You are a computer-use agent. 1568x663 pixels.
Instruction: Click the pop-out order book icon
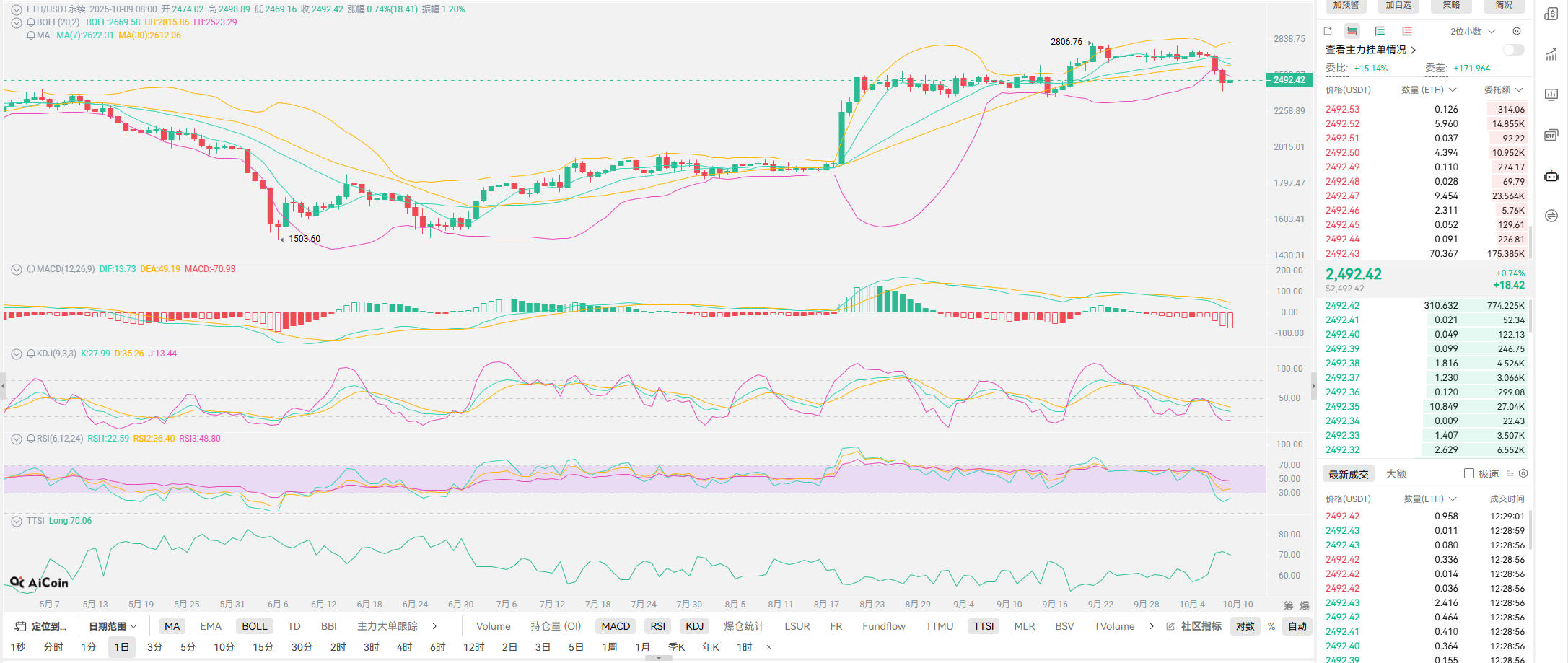1328,31
